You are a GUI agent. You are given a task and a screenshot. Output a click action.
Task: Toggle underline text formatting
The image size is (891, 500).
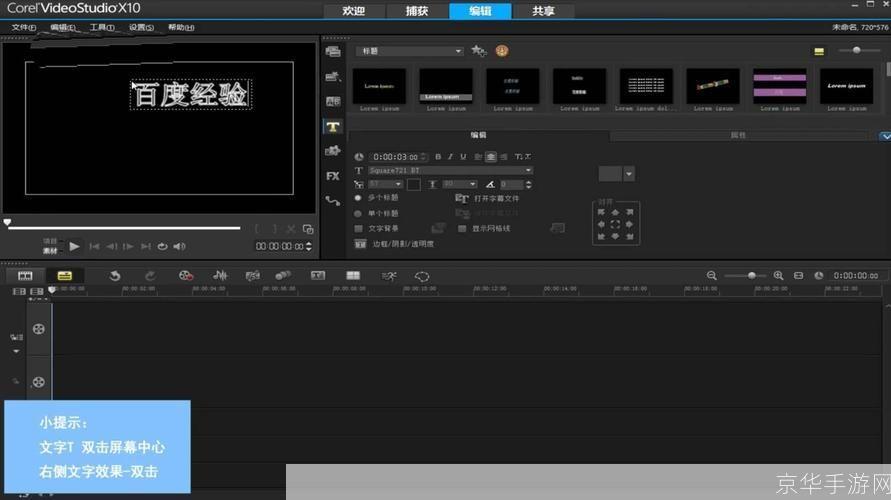[x=463, y=157]
